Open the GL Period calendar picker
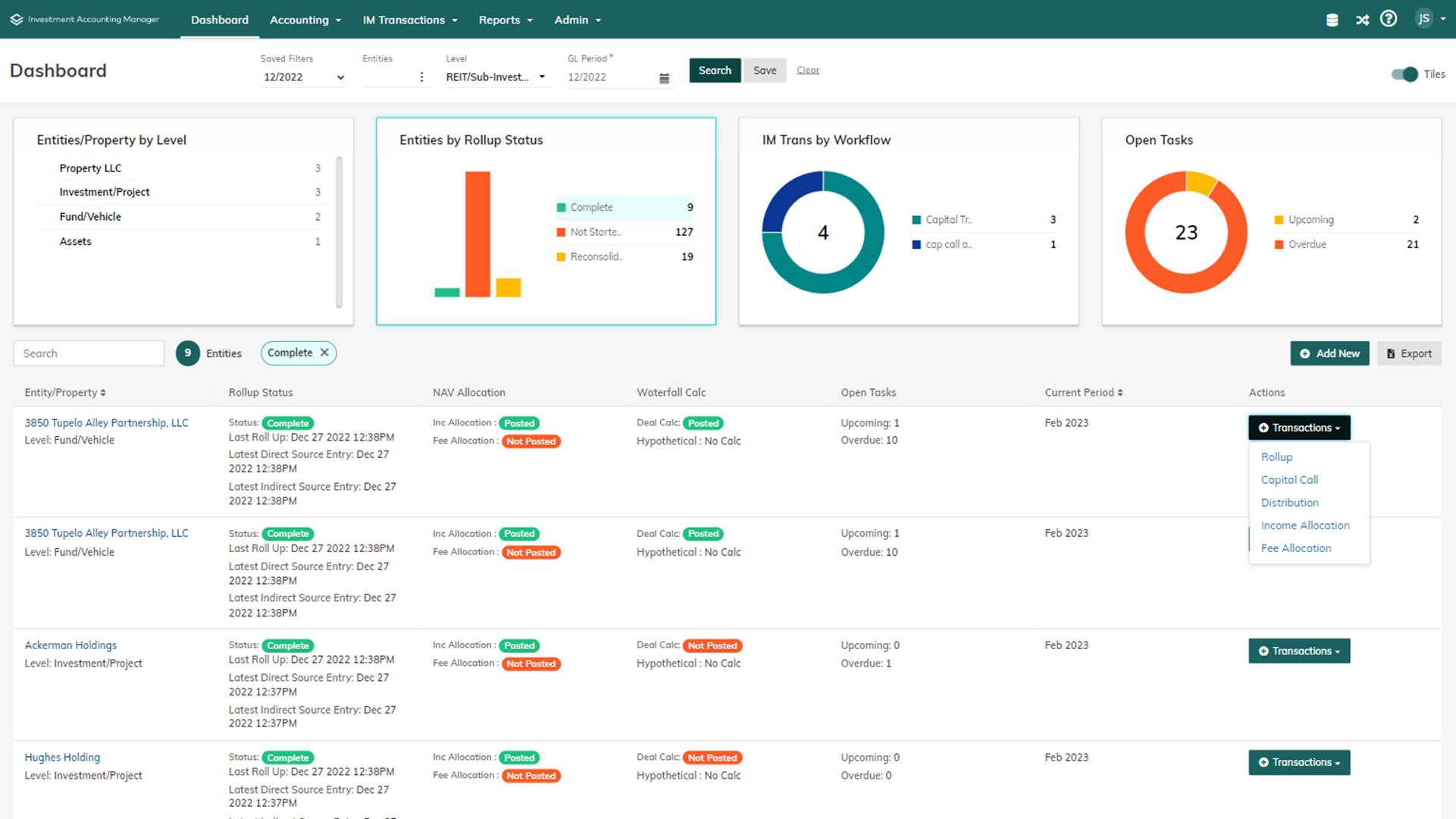This screenshot has width=1456, height=819. (664, 78)
